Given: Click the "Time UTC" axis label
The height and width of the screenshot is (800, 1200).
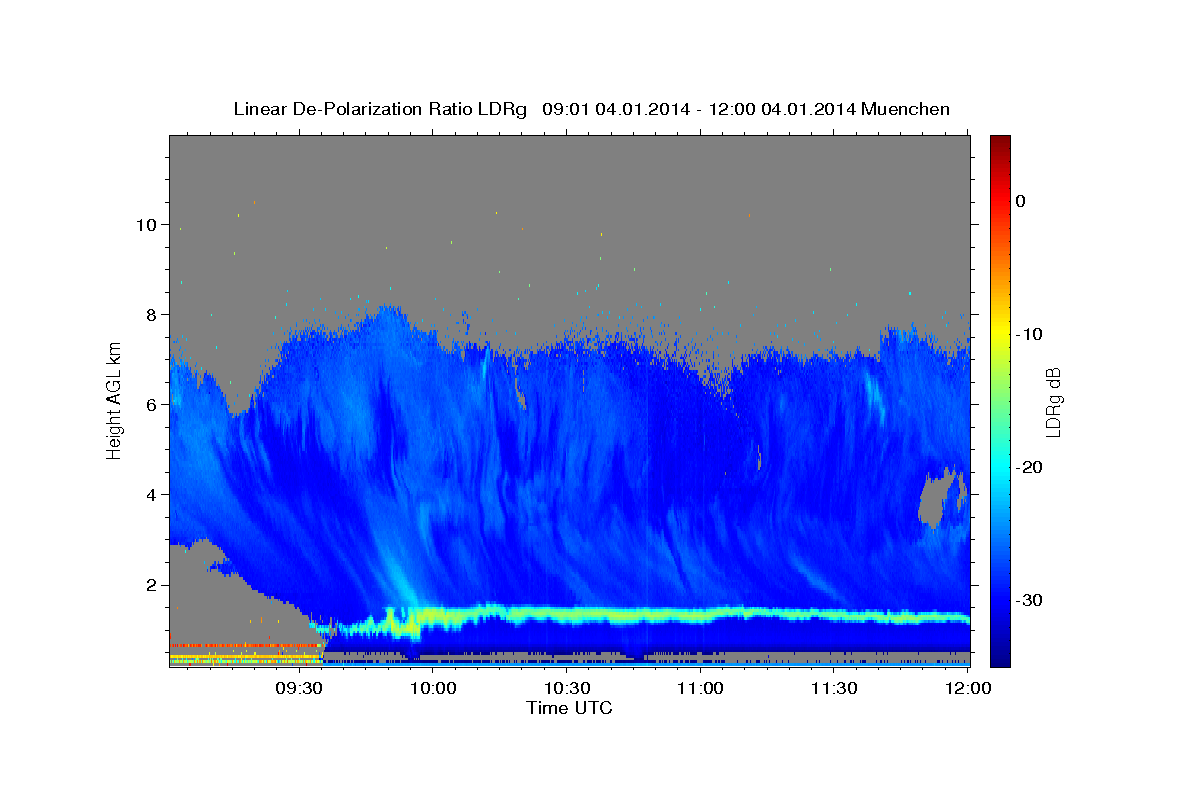Looking at the screenshot, I should pyautogui.click(x=569, y=708).
